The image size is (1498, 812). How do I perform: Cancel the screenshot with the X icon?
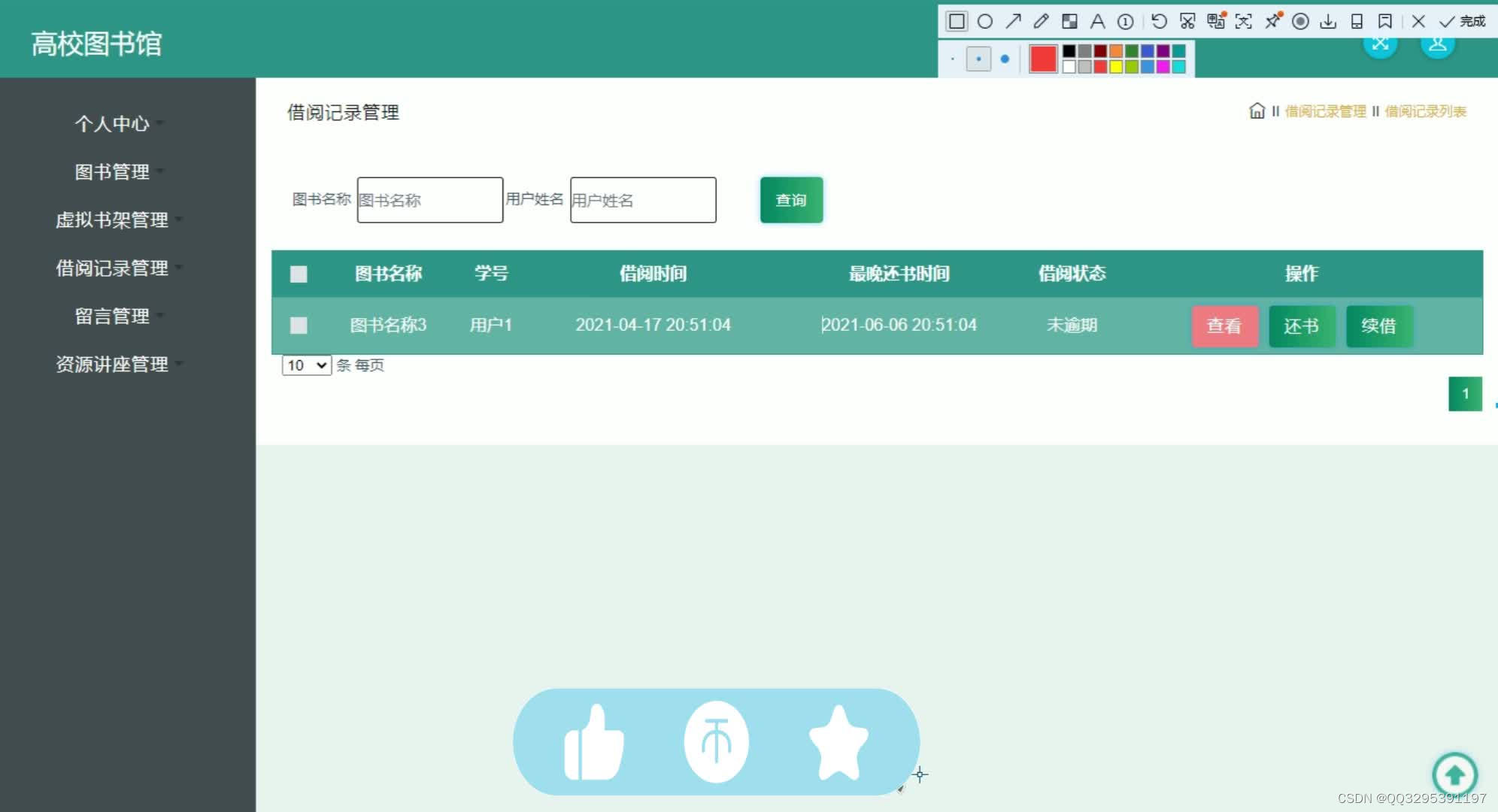[1418, 21]
